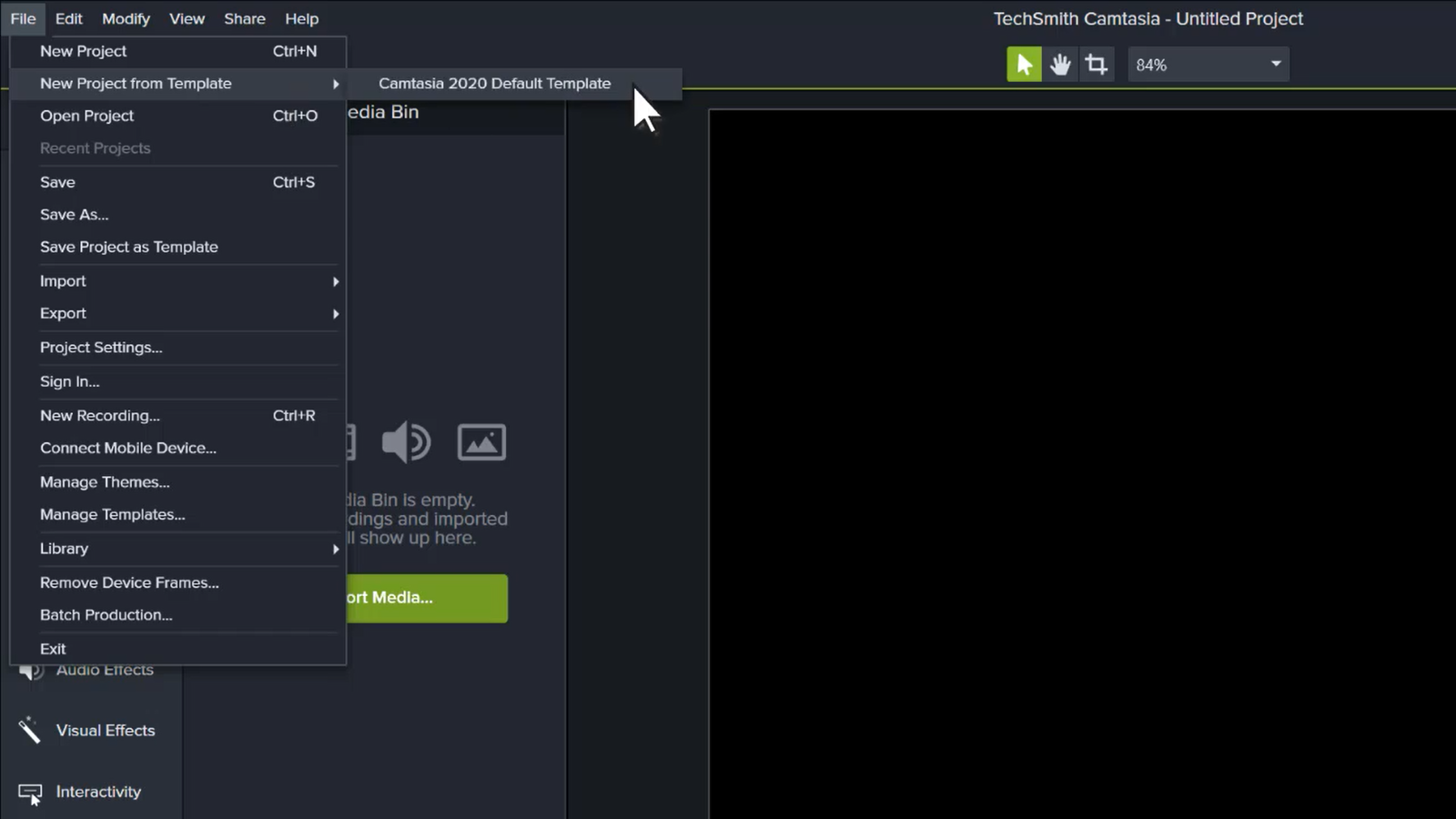Open Project Settings... dialog
This screenshot has height=819, width=1456.
[178, 348]
